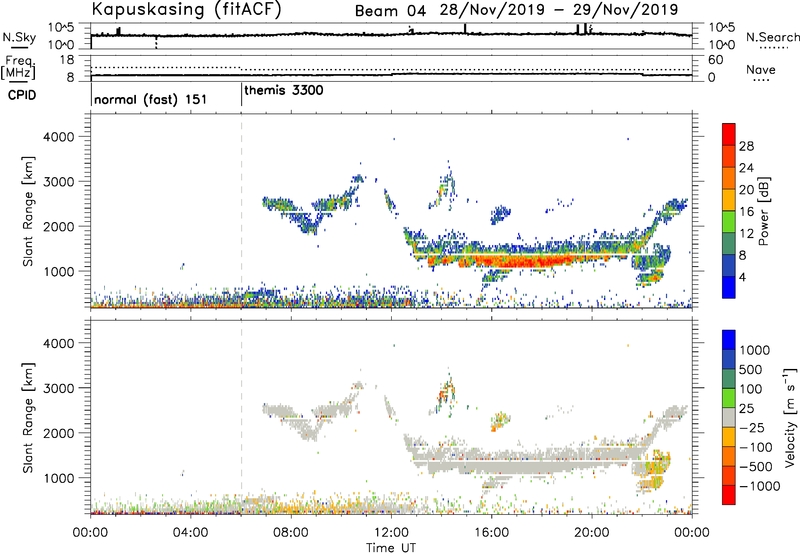
Task: Click the Time UT axis title
Action: pyautogui.click(x=391, y=547)
